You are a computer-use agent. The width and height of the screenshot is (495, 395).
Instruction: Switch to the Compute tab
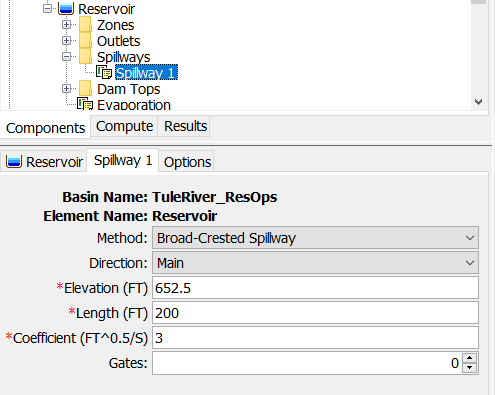124,126
